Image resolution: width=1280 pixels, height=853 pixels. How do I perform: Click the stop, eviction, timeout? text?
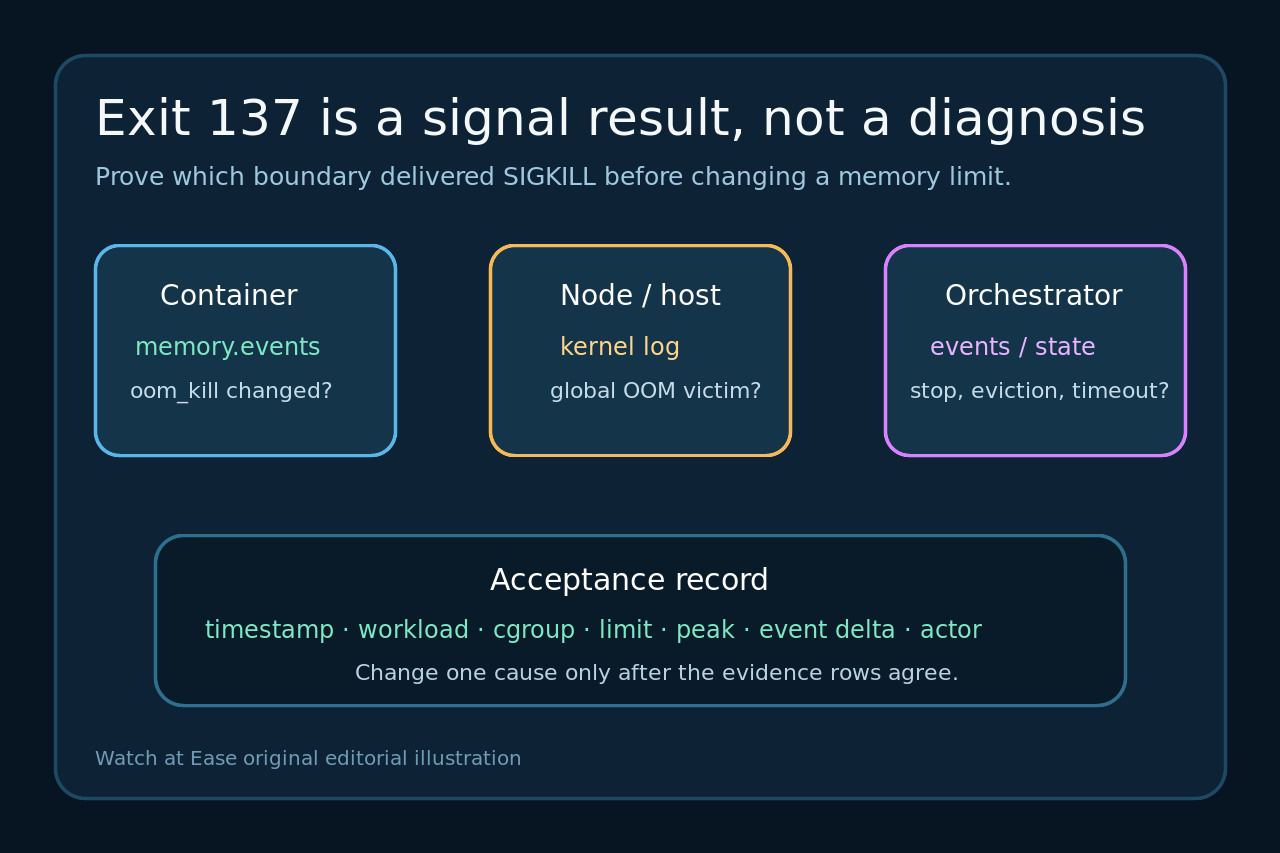tap(1040, 391)
